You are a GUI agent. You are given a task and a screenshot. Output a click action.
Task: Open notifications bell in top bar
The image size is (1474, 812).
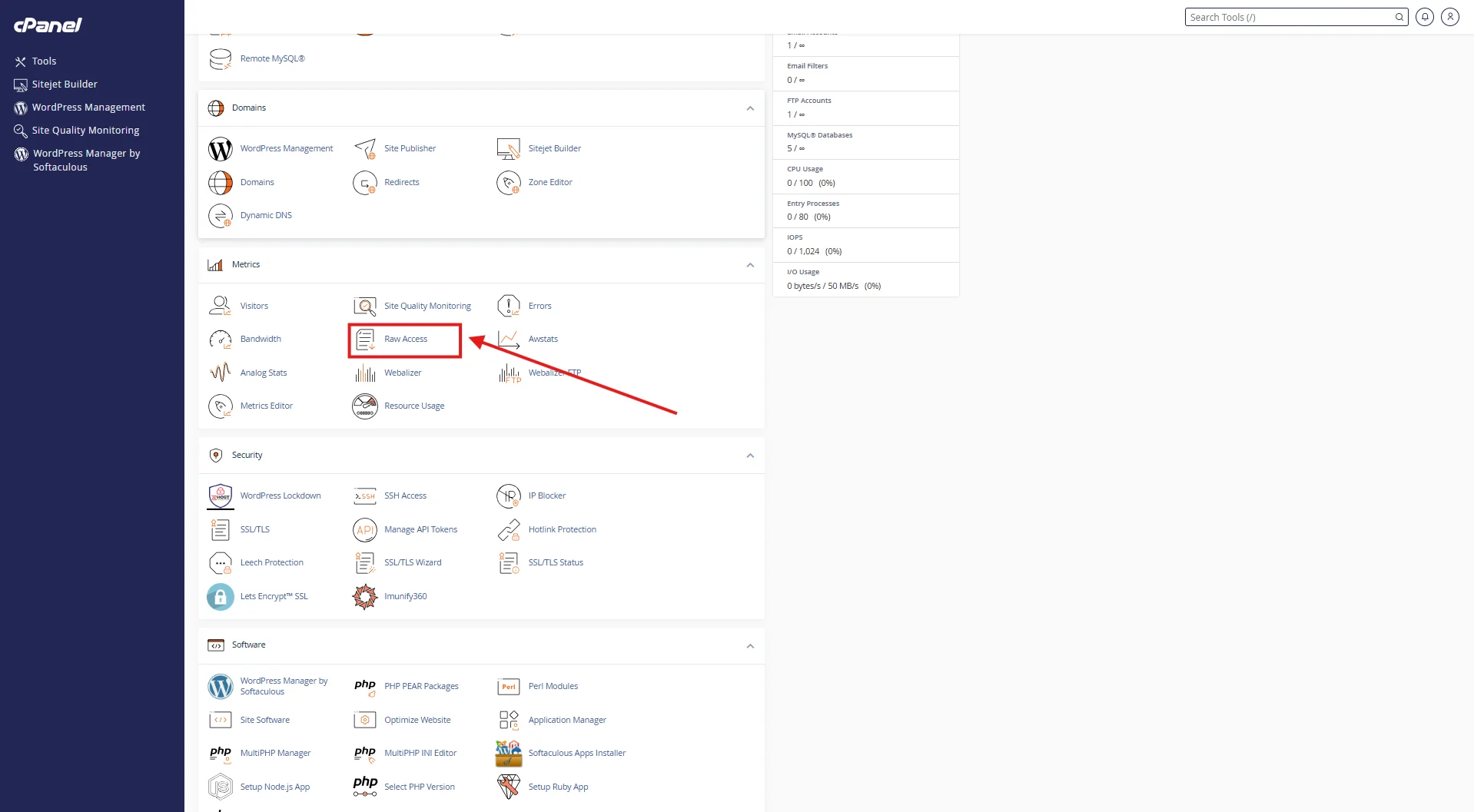[x=1425, y=17]
